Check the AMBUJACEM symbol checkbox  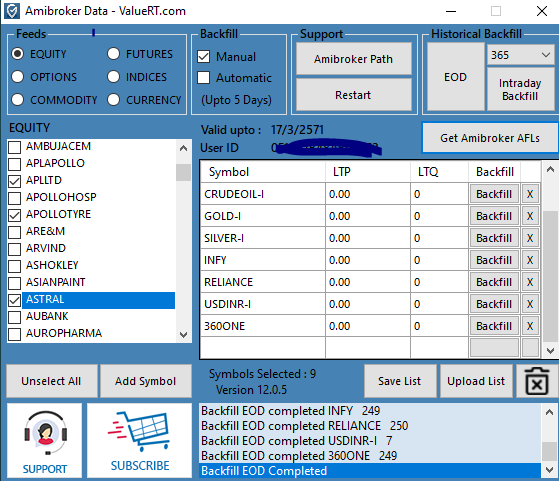[14, 147]
